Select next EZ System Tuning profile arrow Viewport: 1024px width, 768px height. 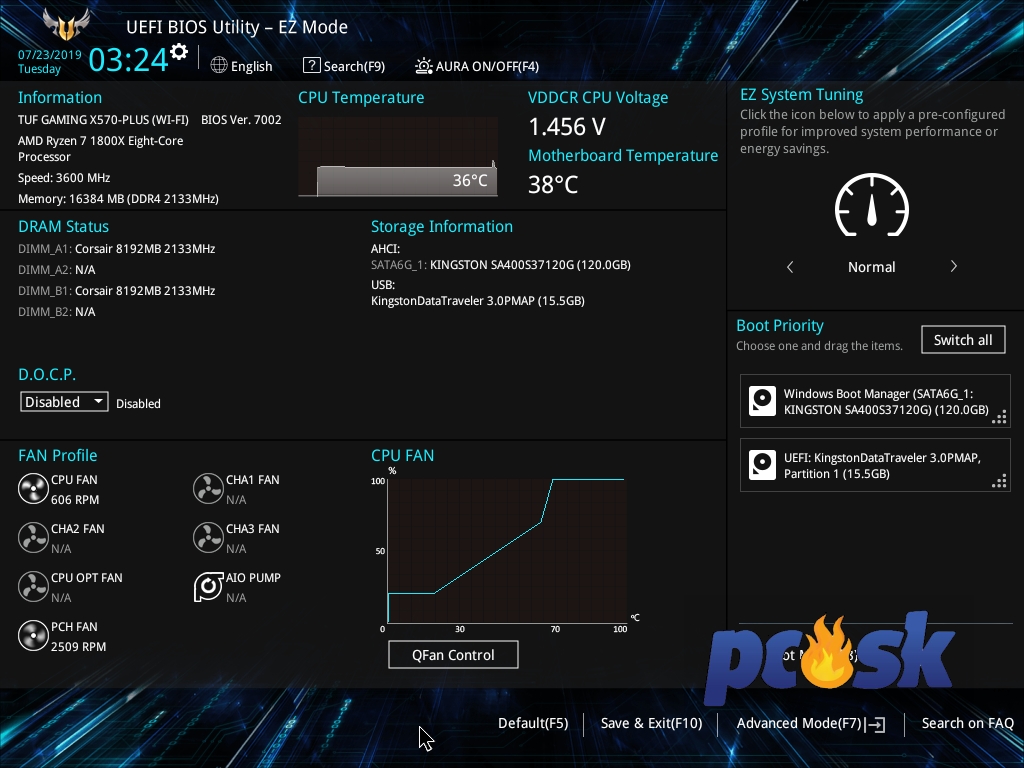(953, 266)
